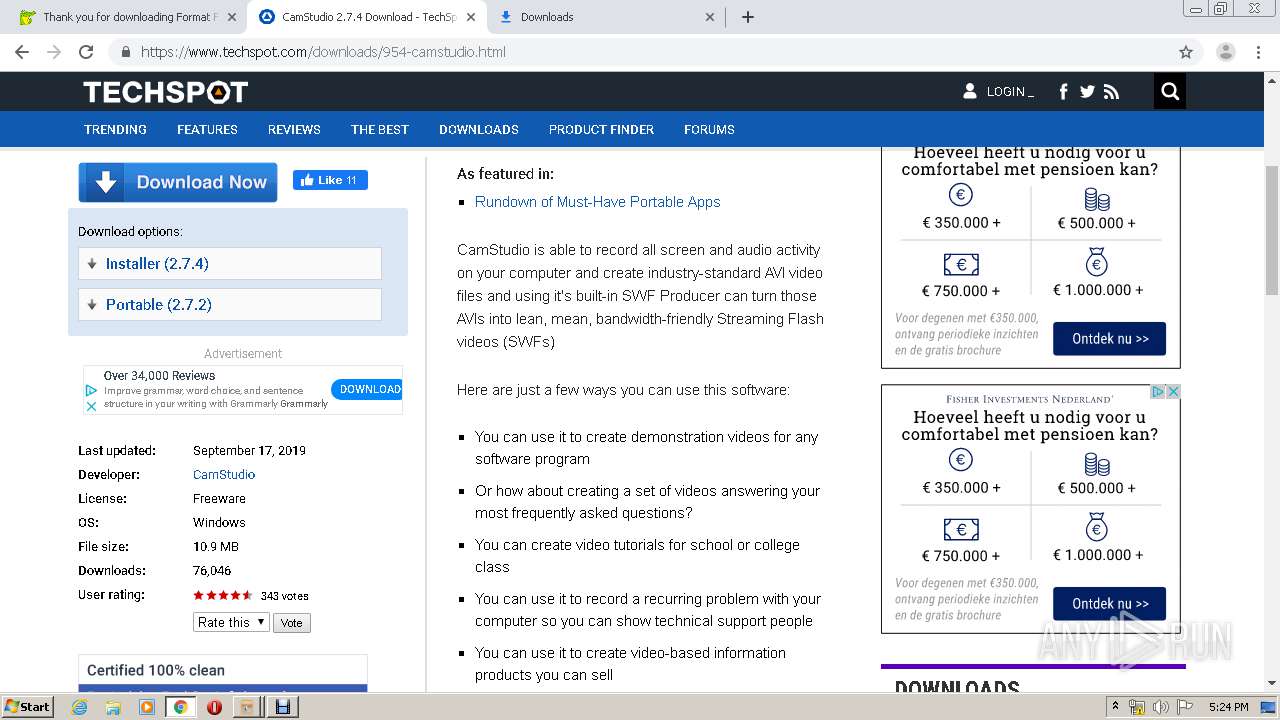Open Opera from taskbar
The image size is (1280, 720).
[214, 707]
